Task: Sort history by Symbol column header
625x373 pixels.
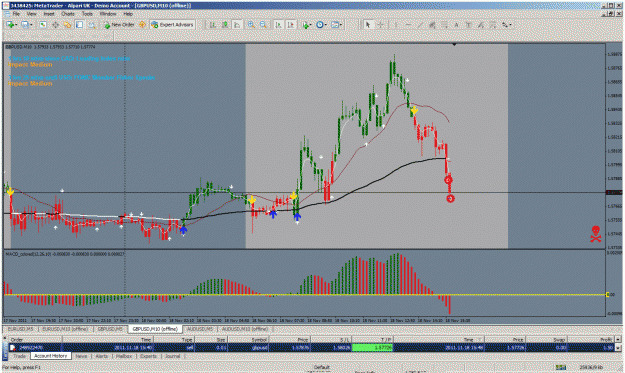Action: (248, 340)
